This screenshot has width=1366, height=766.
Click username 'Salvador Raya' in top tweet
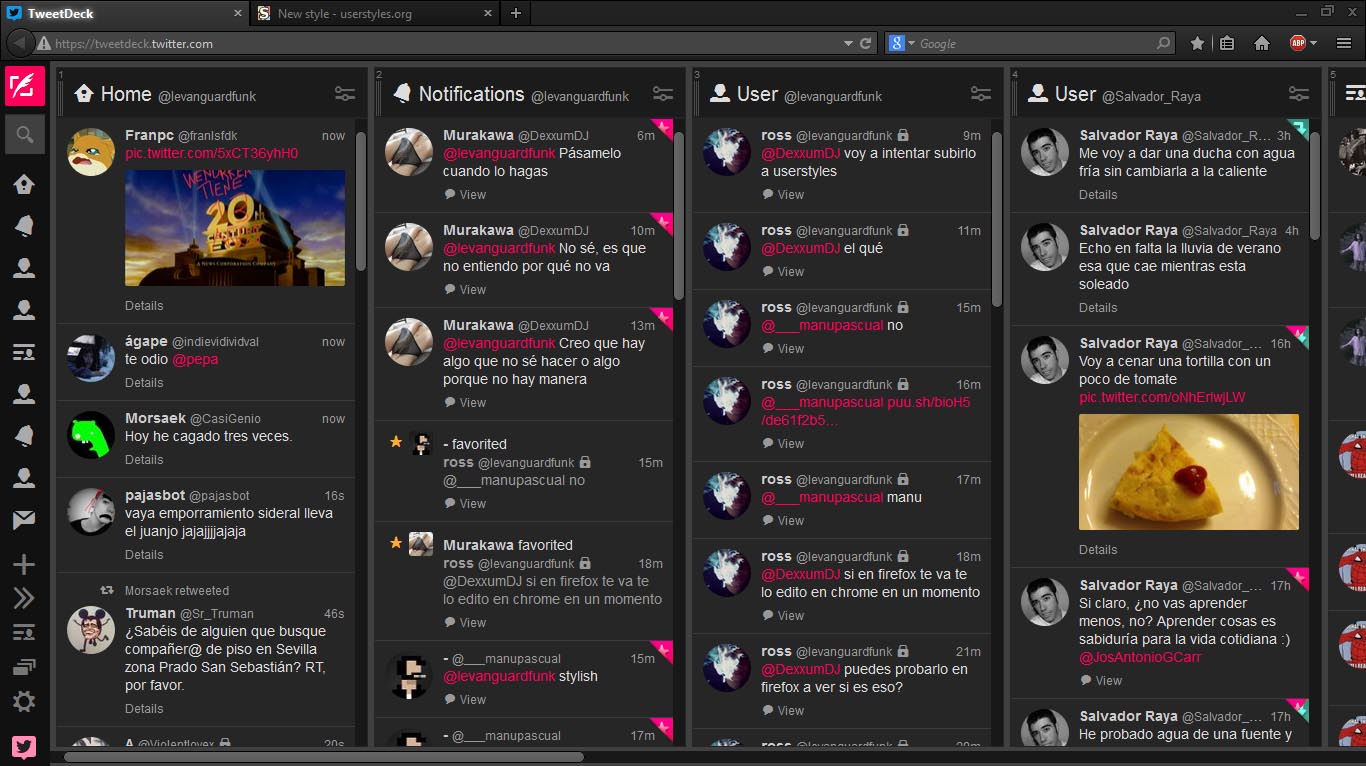[1128, 135]
